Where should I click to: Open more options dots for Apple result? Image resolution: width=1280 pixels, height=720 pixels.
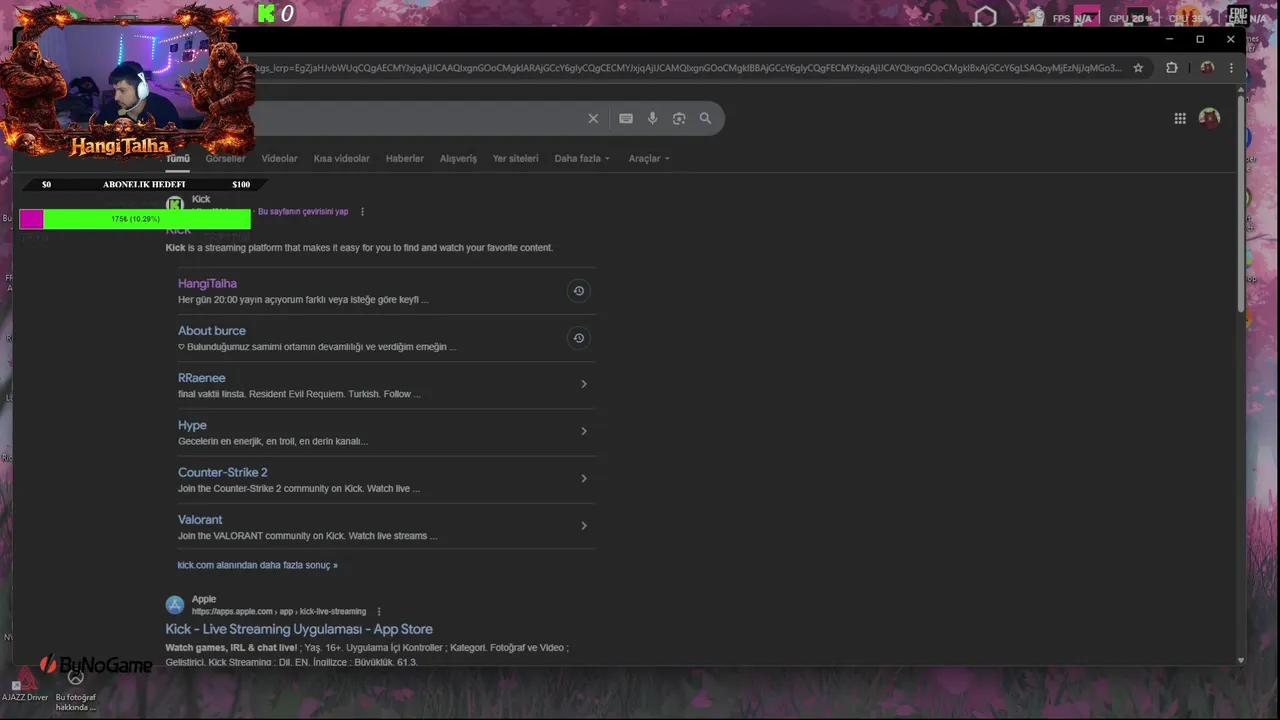pyautogui.click(x=378, y=611)
